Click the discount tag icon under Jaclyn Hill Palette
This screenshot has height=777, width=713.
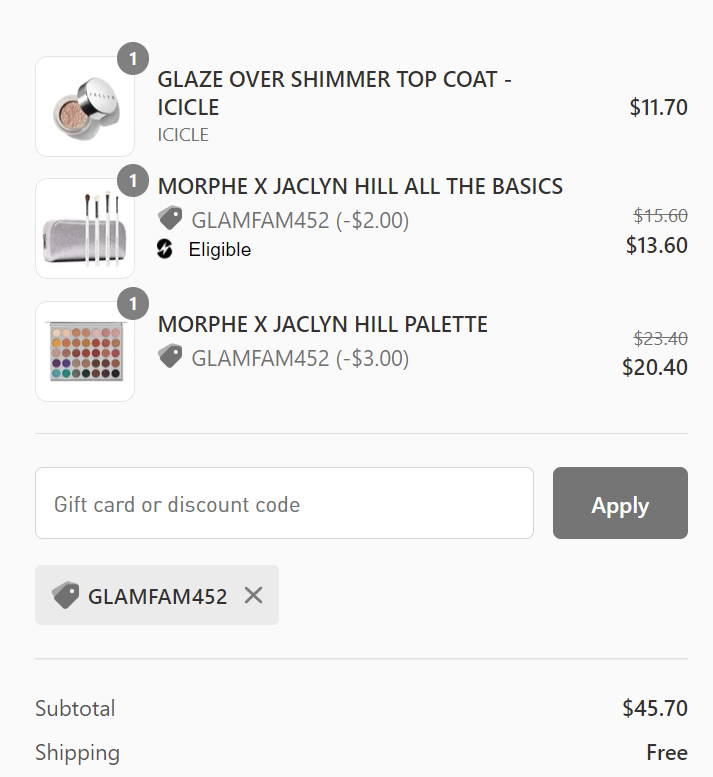point(170,356)
